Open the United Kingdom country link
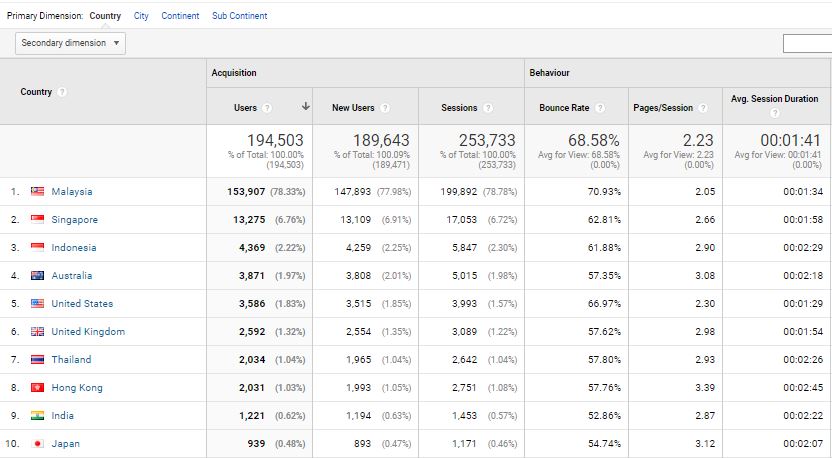Viewport: 832px width, 458px height. (88, 332)
